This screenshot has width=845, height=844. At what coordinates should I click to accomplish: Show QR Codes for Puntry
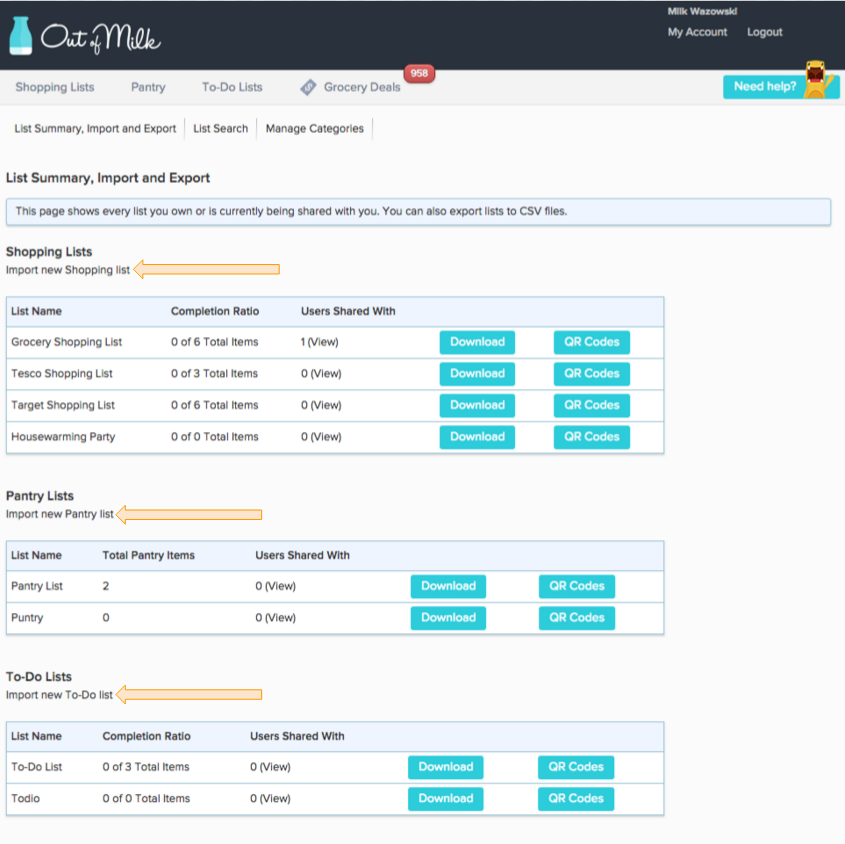pos(577,618)
